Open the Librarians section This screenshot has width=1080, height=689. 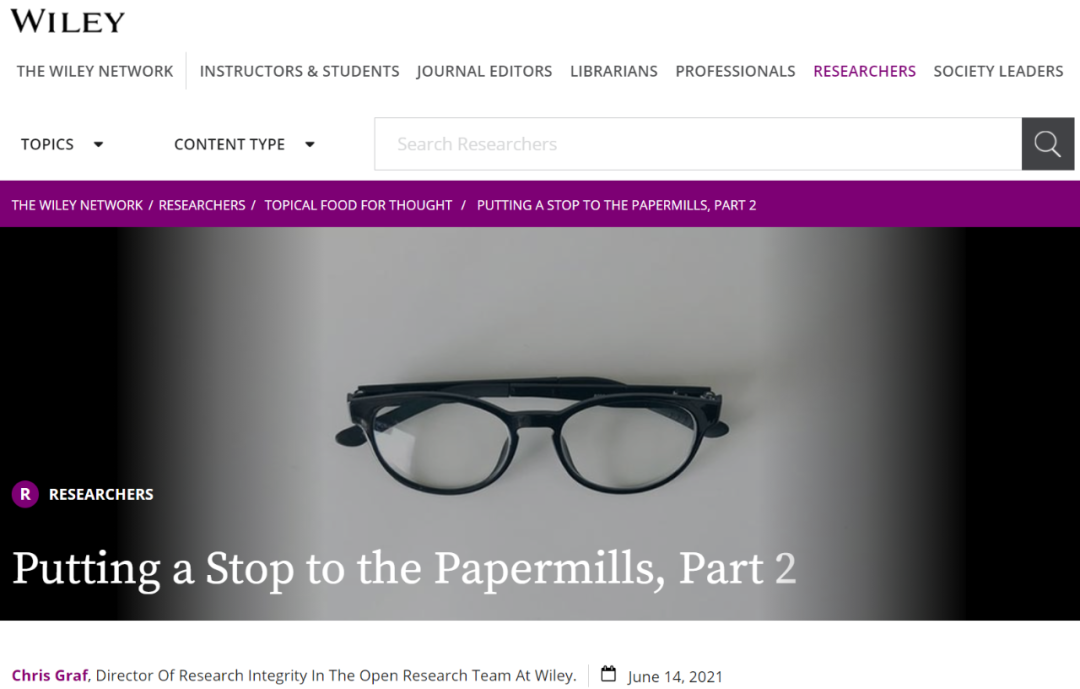614,71
